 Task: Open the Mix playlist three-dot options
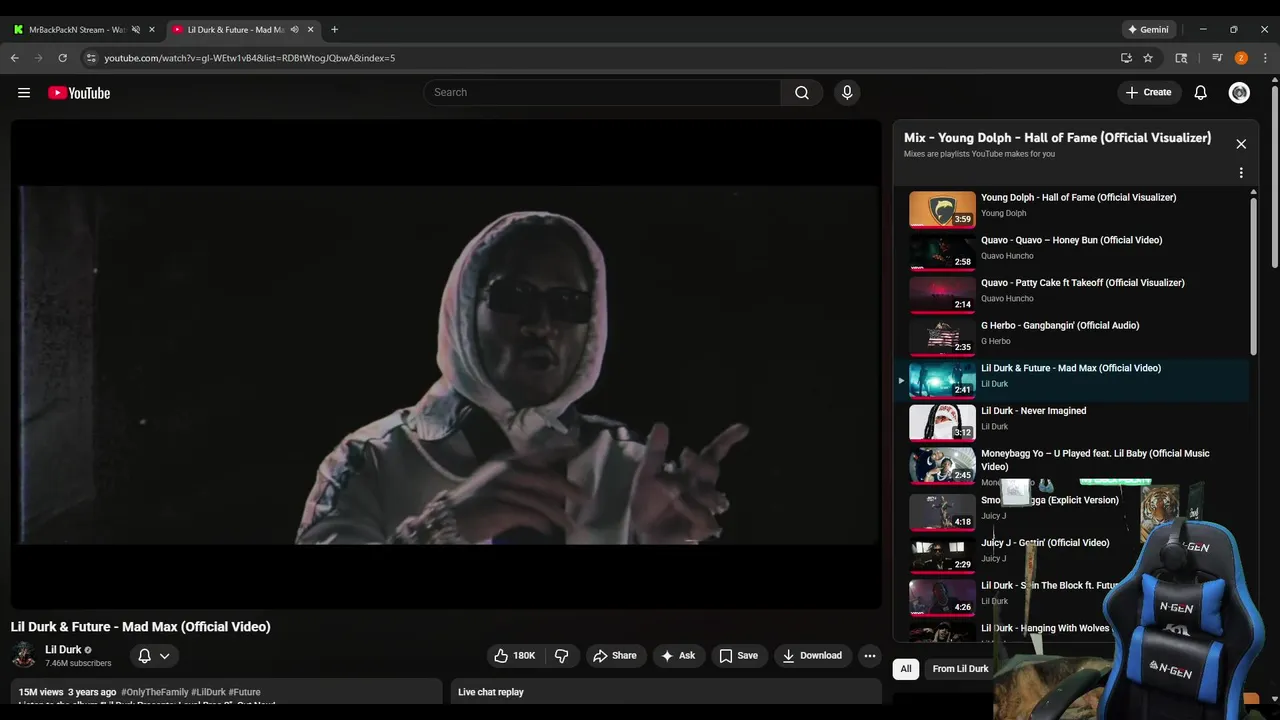pos(1241,173)
